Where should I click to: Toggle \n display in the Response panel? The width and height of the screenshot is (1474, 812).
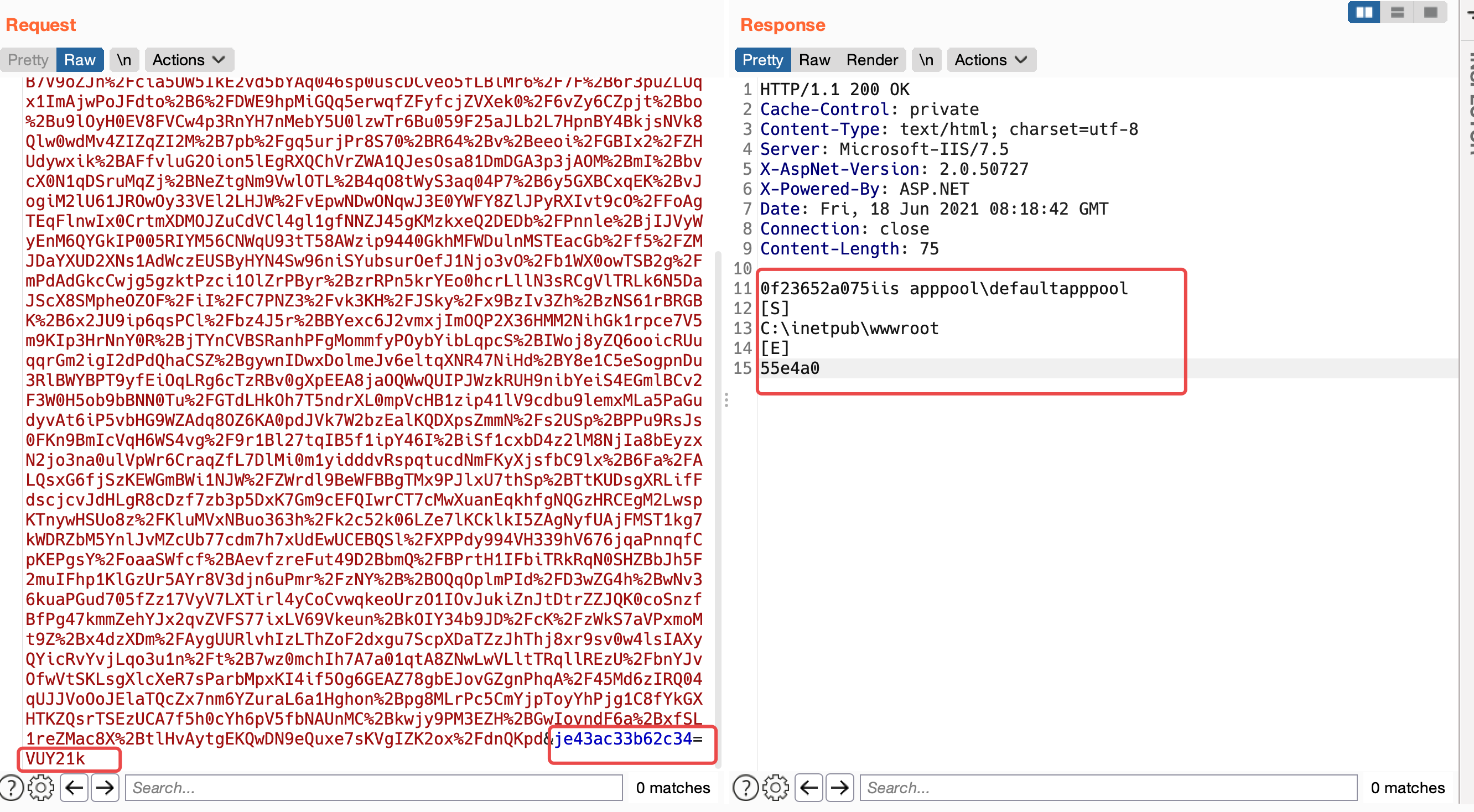tap(926, 60)
